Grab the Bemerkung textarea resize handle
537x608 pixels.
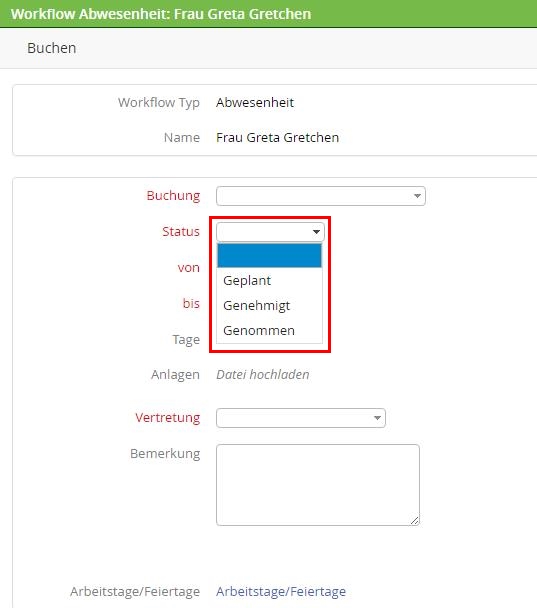tap(414, 521)
